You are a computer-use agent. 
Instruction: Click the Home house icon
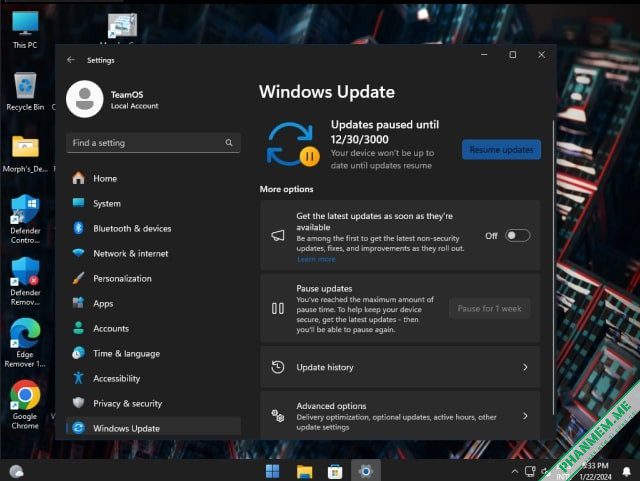pos(78,178)
